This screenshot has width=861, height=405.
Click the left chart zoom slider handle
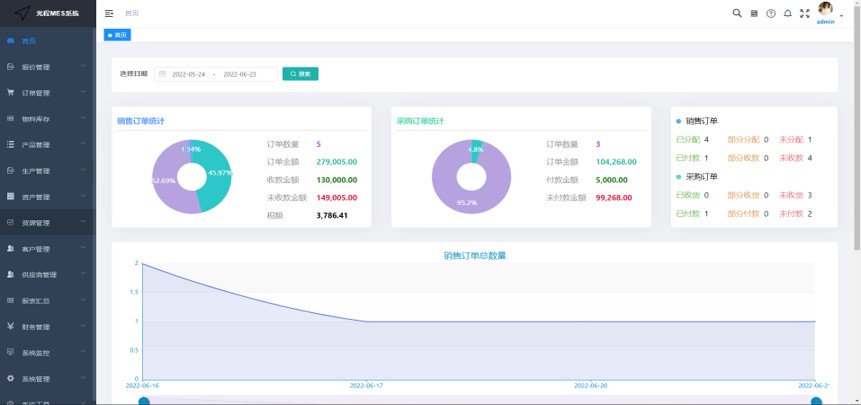(144, 401)
